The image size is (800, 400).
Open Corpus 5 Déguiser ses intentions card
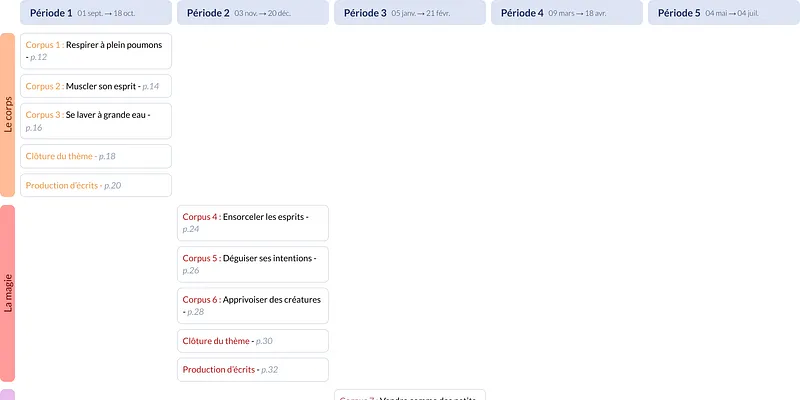click(x=253, y=264)
